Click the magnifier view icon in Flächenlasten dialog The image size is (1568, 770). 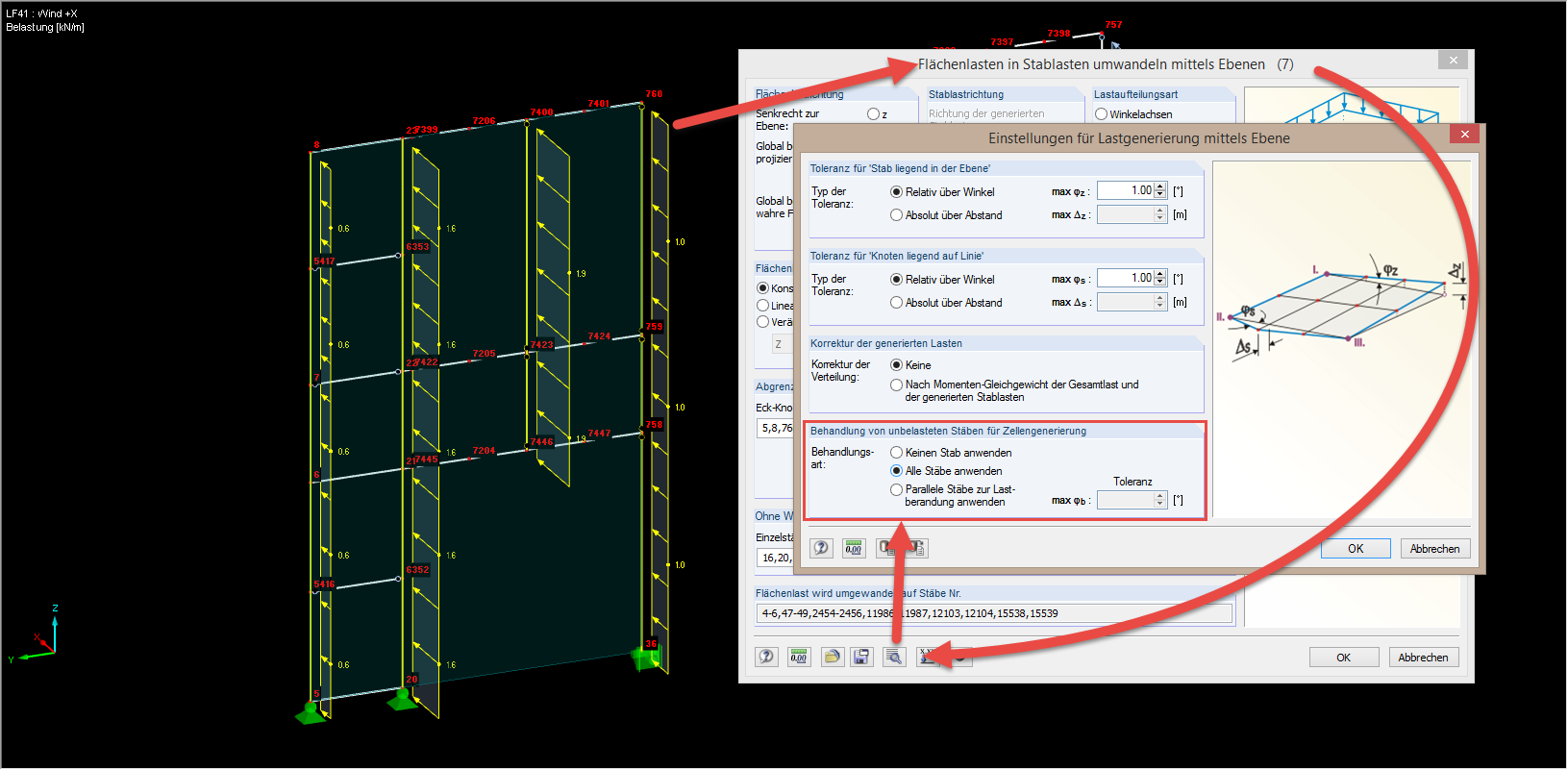(895, 657)
